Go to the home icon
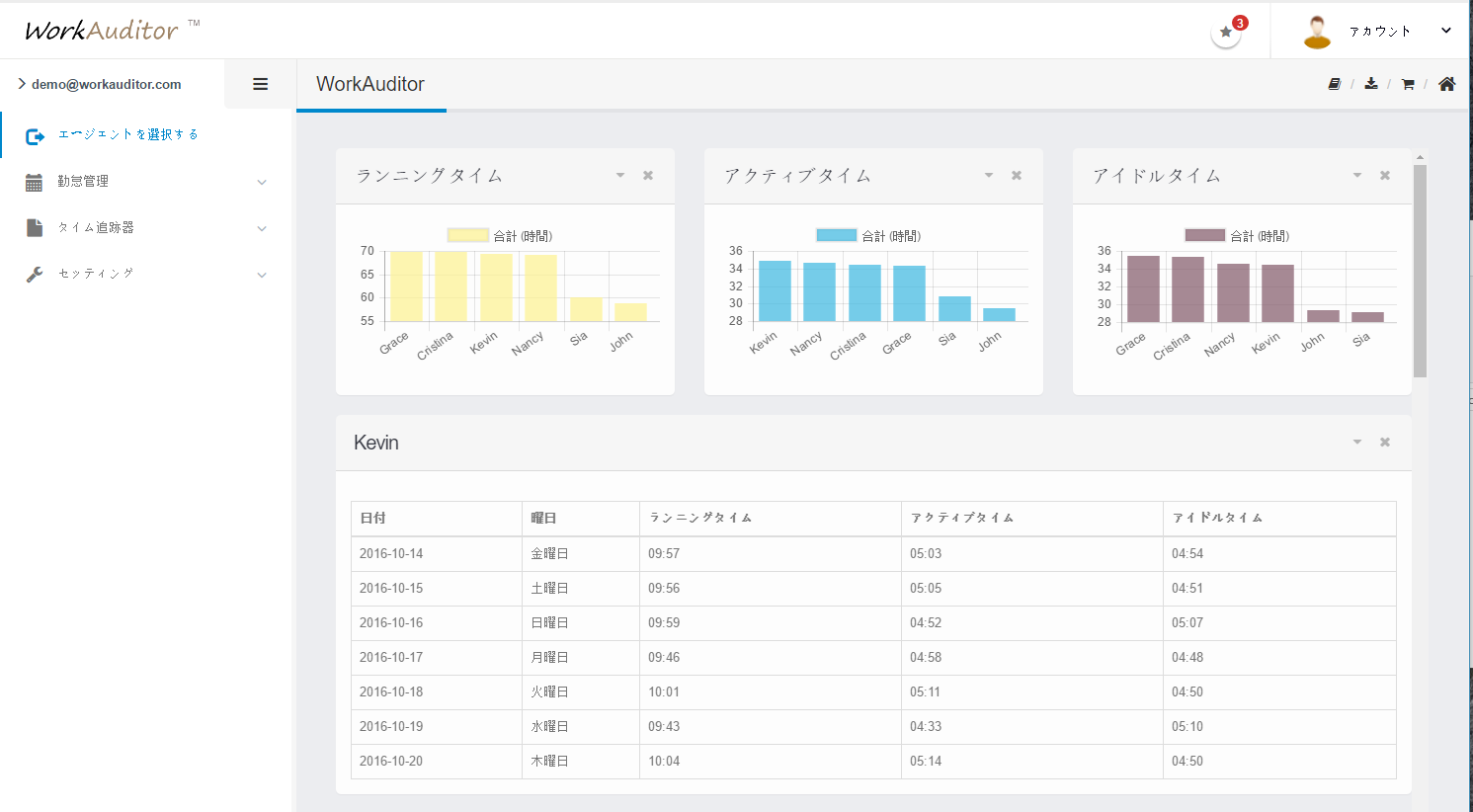Image resolution: width=1473 pixels, height=812 pixels. click(x=1446, y=84)
